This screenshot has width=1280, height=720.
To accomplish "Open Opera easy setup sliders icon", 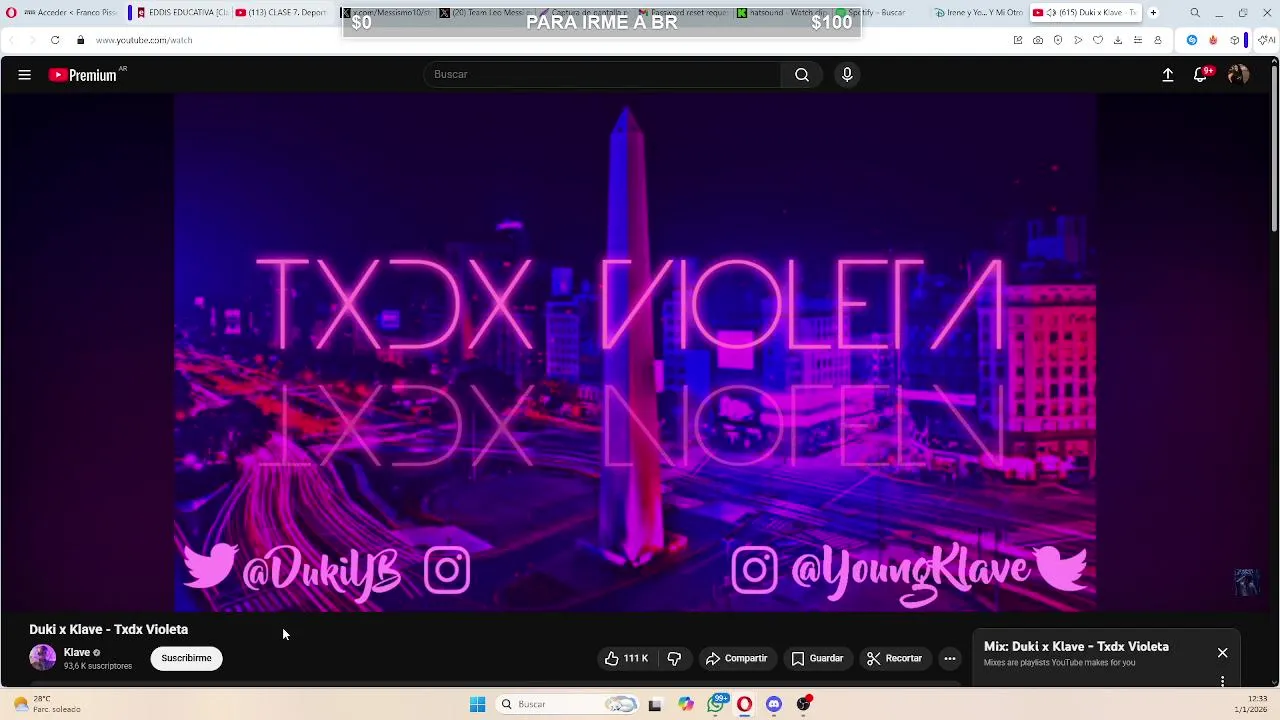I will click(1138, 40).
